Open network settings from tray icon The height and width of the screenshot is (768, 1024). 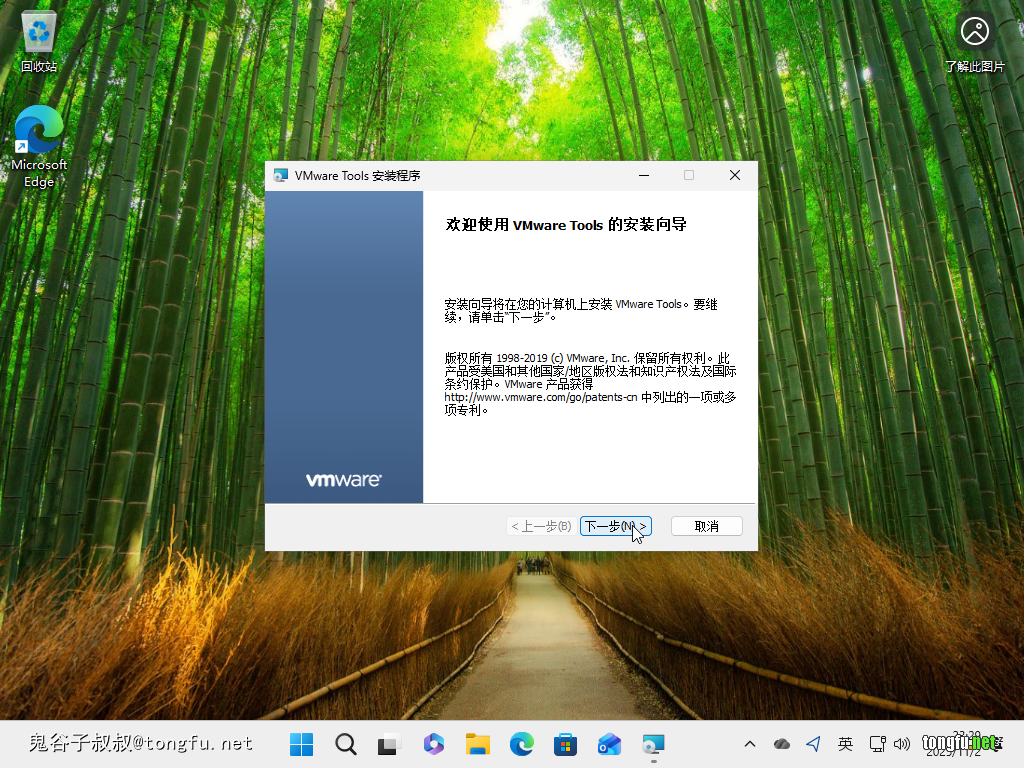(x=877, y=744)
